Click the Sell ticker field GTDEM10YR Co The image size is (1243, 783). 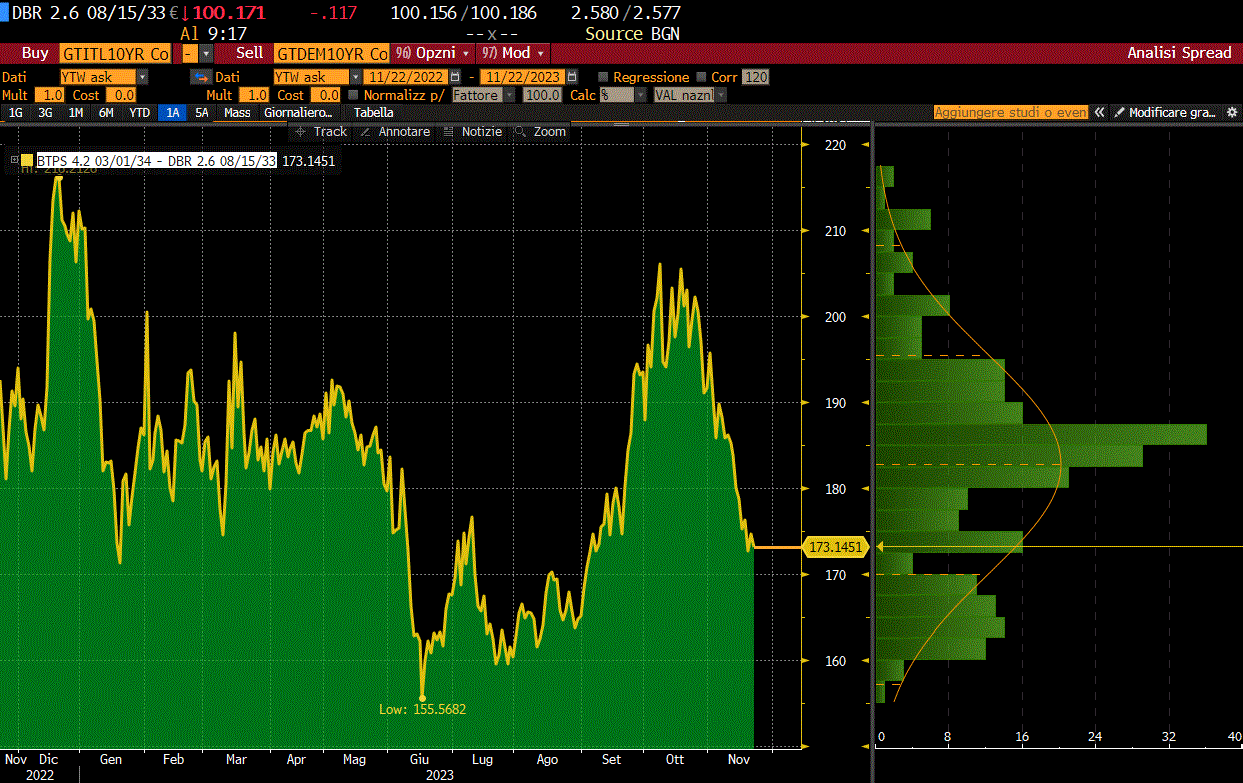tap(332, 53)
